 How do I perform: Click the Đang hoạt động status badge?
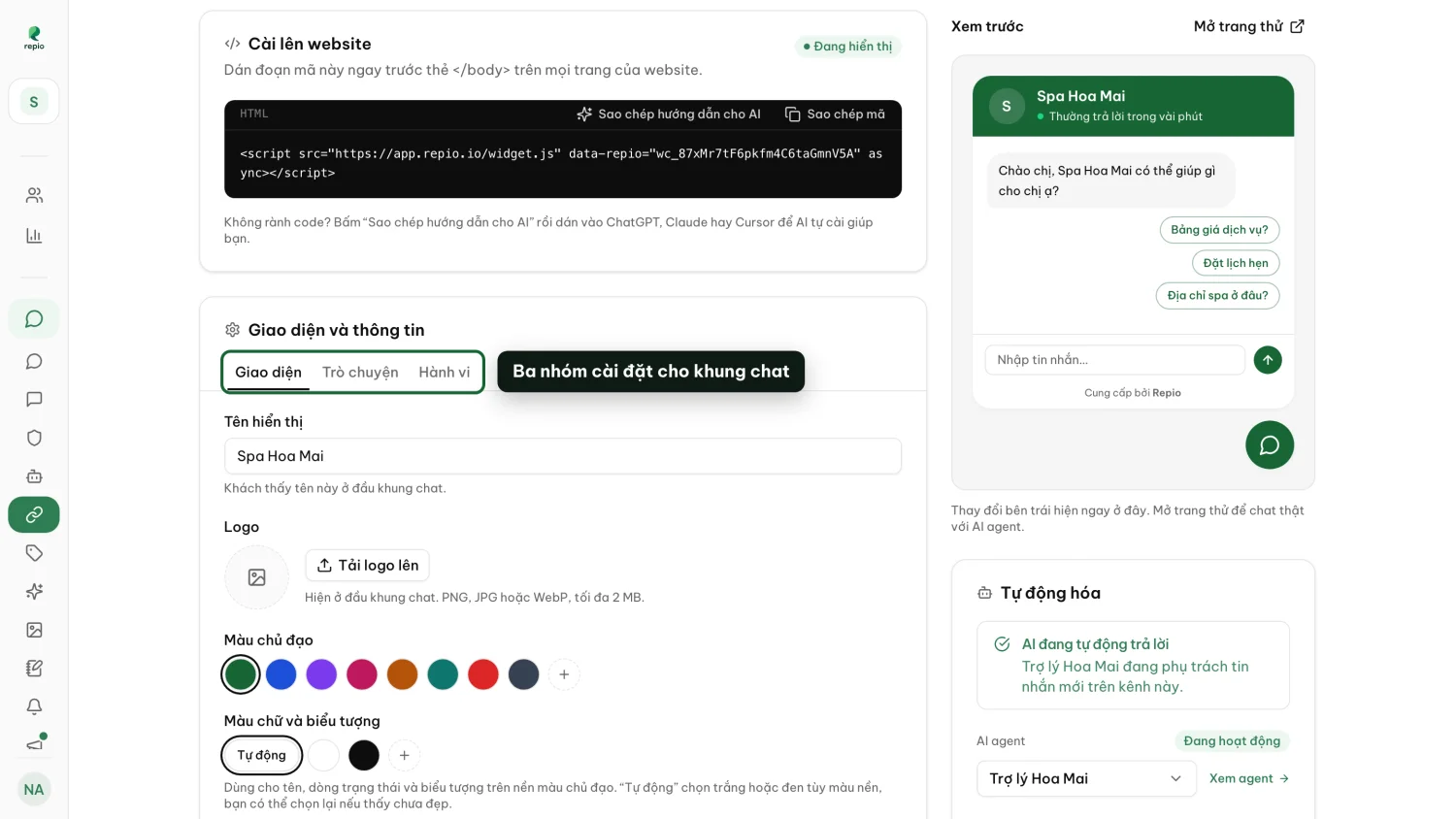point(1232,741)
